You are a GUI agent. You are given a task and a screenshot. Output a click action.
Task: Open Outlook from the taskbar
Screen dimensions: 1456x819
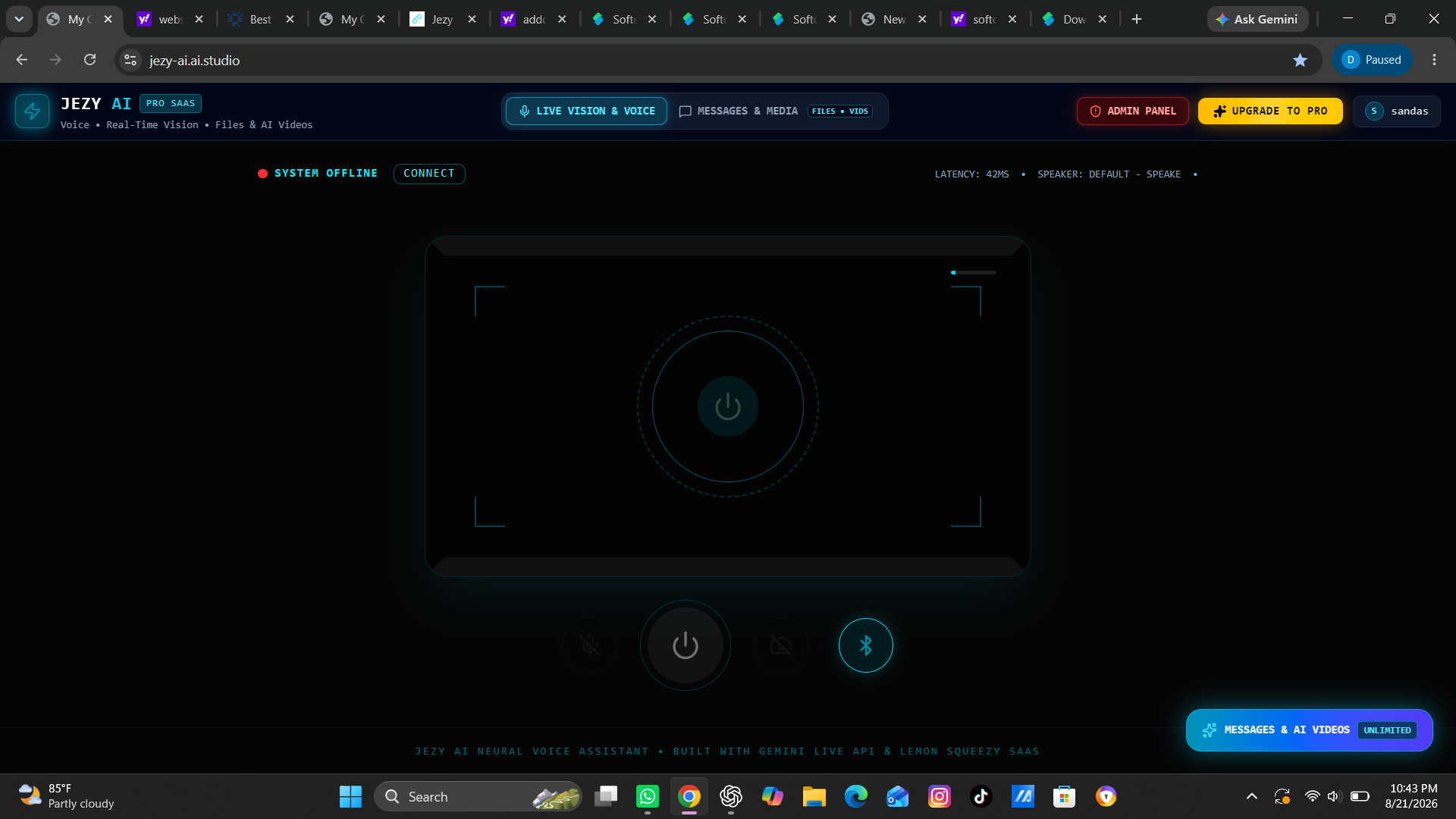pos(898,796)
